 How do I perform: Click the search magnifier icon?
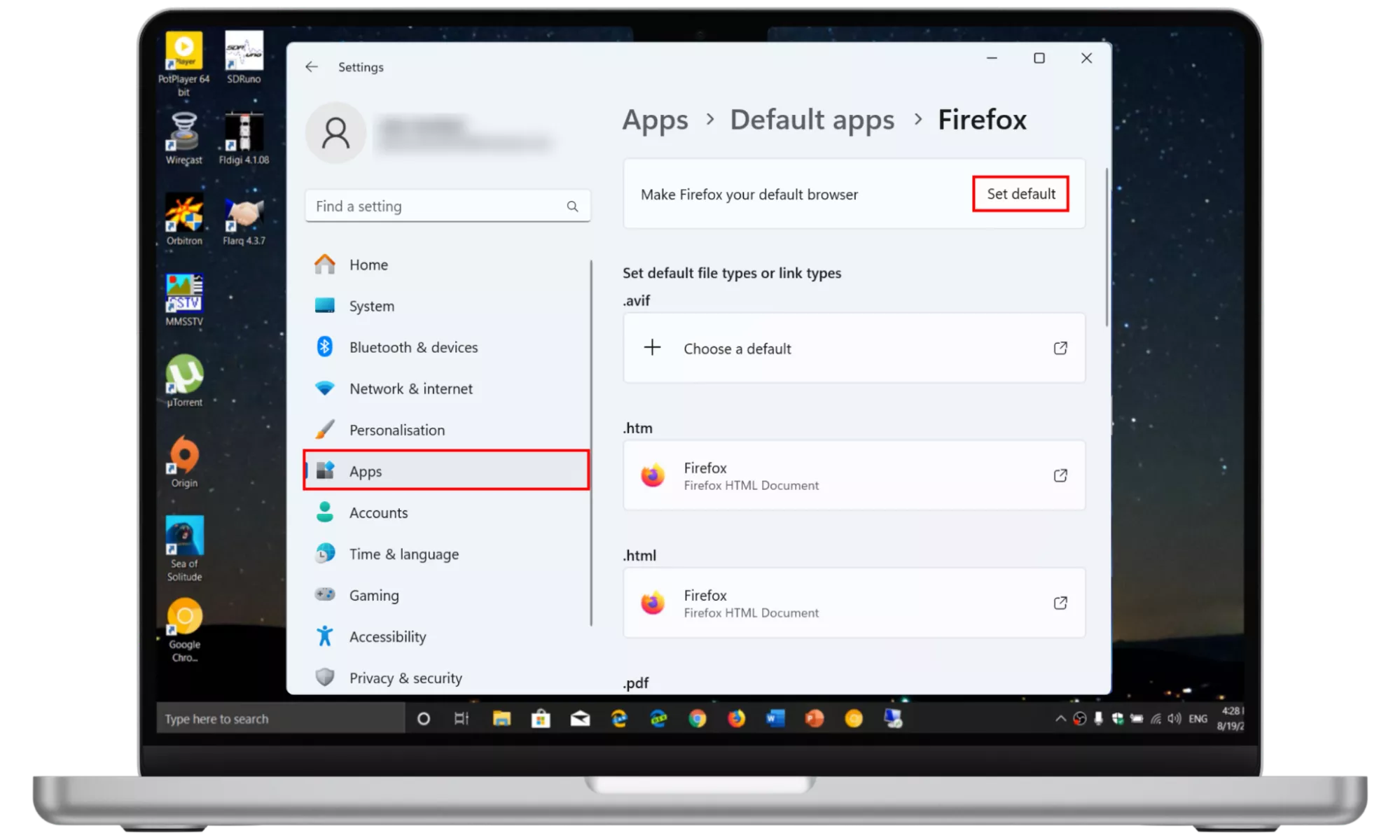point(572,206)
